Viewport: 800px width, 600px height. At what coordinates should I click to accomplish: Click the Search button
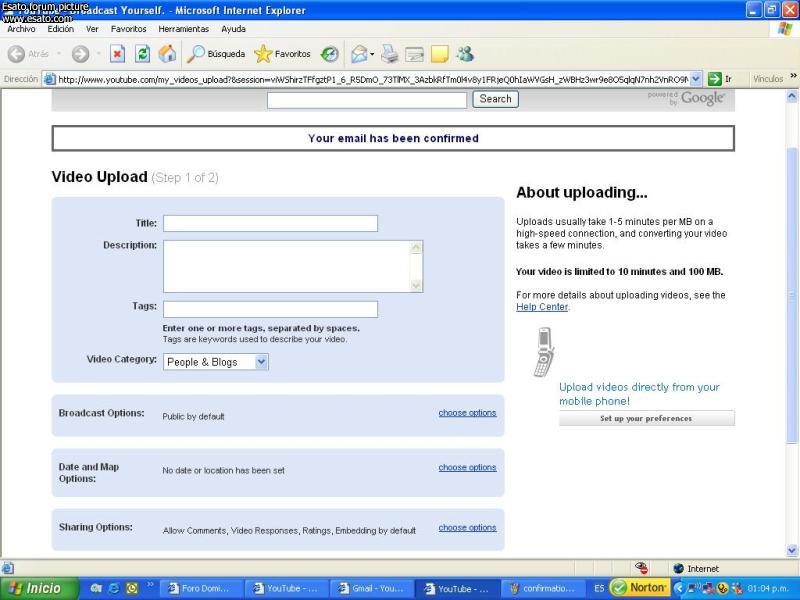coord(495,99)
